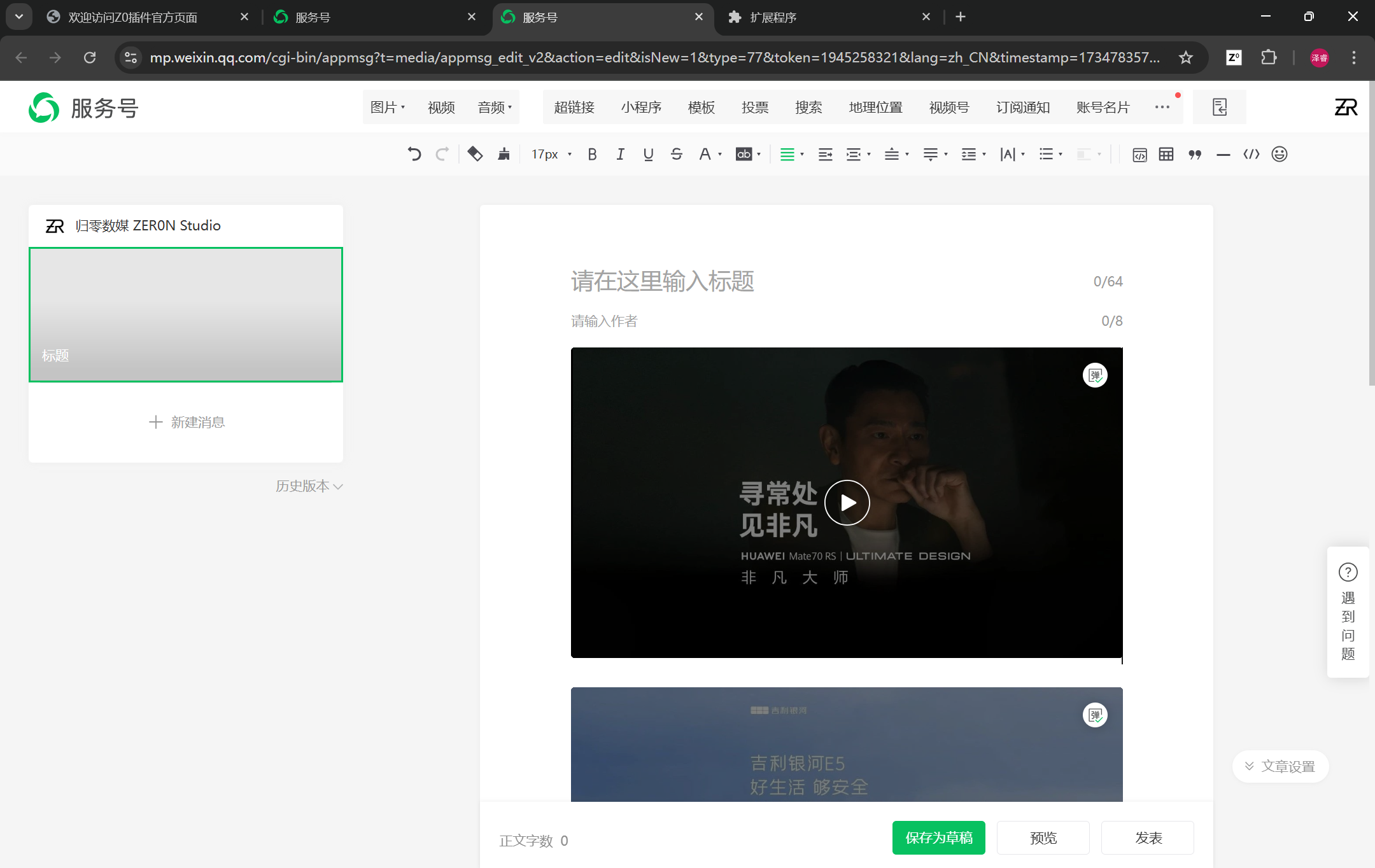1375x868 pixels.
Task: Undo the last edit
Action: [x=414, y=154]
